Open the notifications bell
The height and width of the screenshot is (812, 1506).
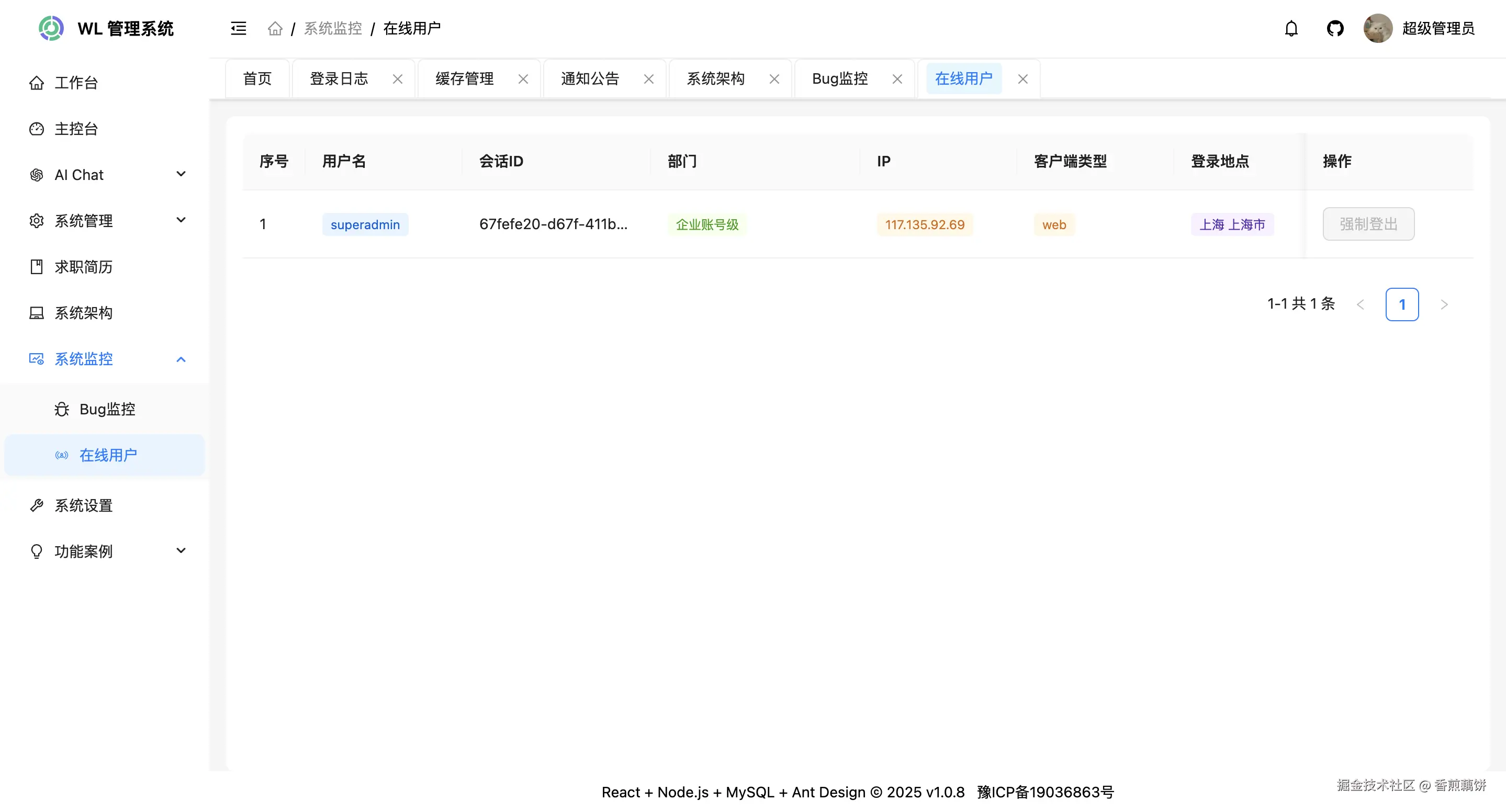[1291, 28]
